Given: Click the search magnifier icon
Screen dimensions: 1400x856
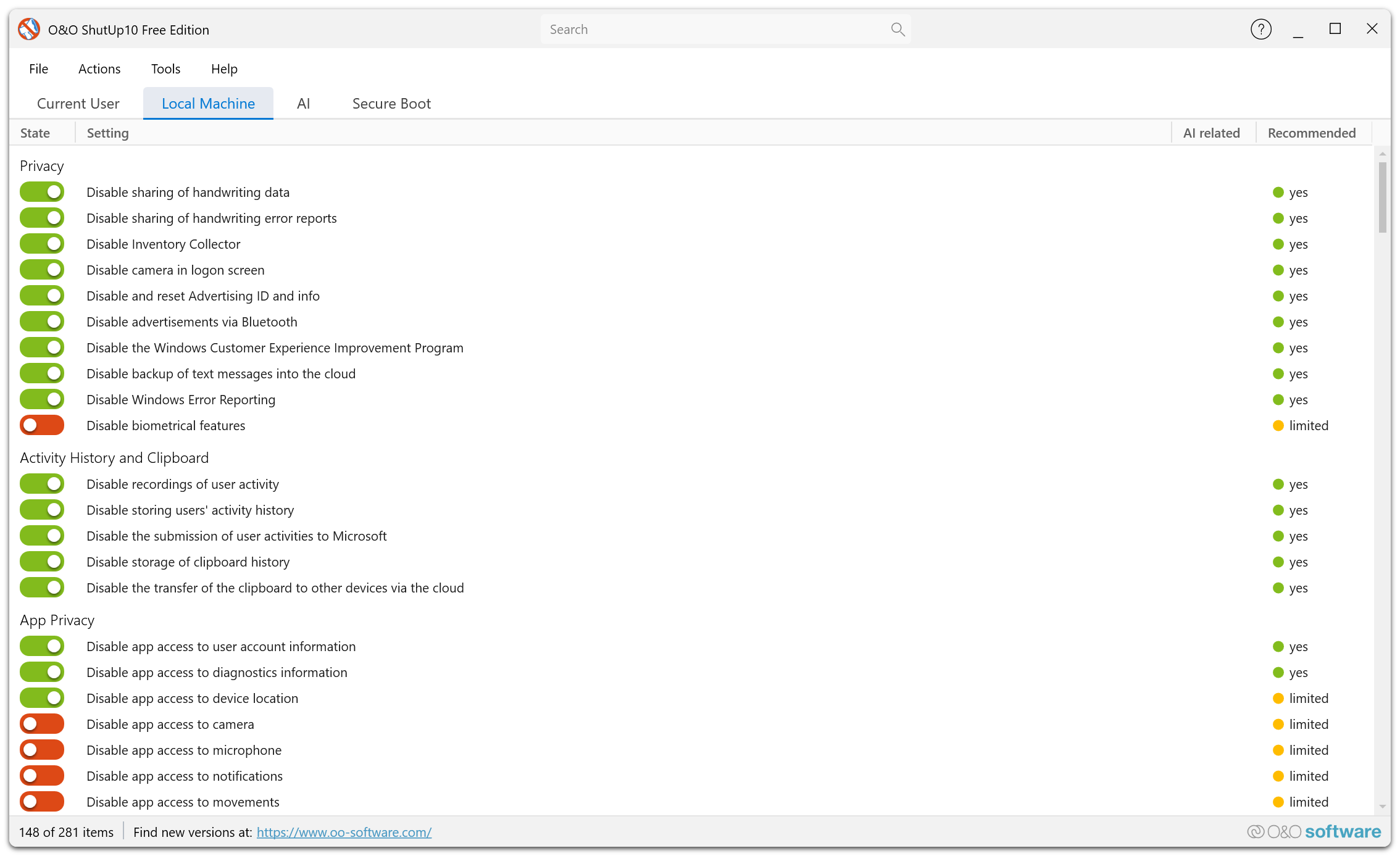Looking at the screenshot, I should [898, 29].
